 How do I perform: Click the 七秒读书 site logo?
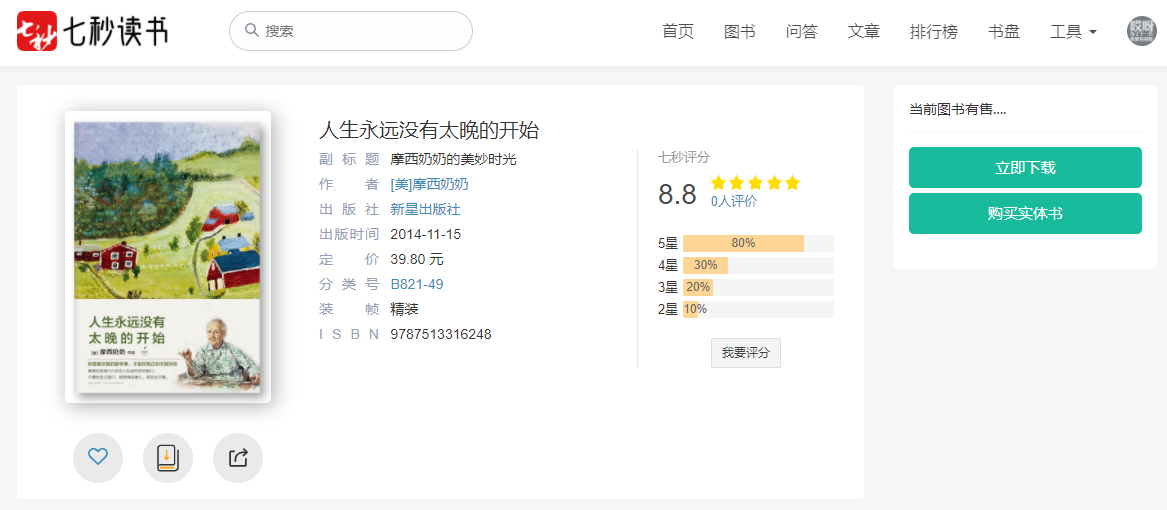tap(92, 31)
